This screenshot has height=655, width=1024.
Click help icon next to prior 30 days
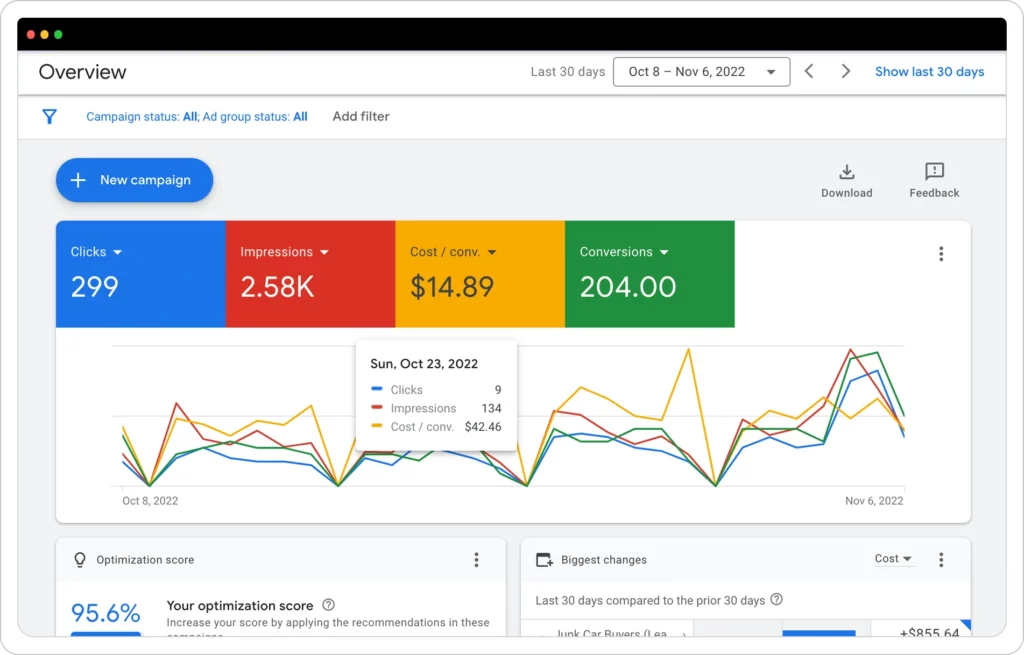coord(776,600)
